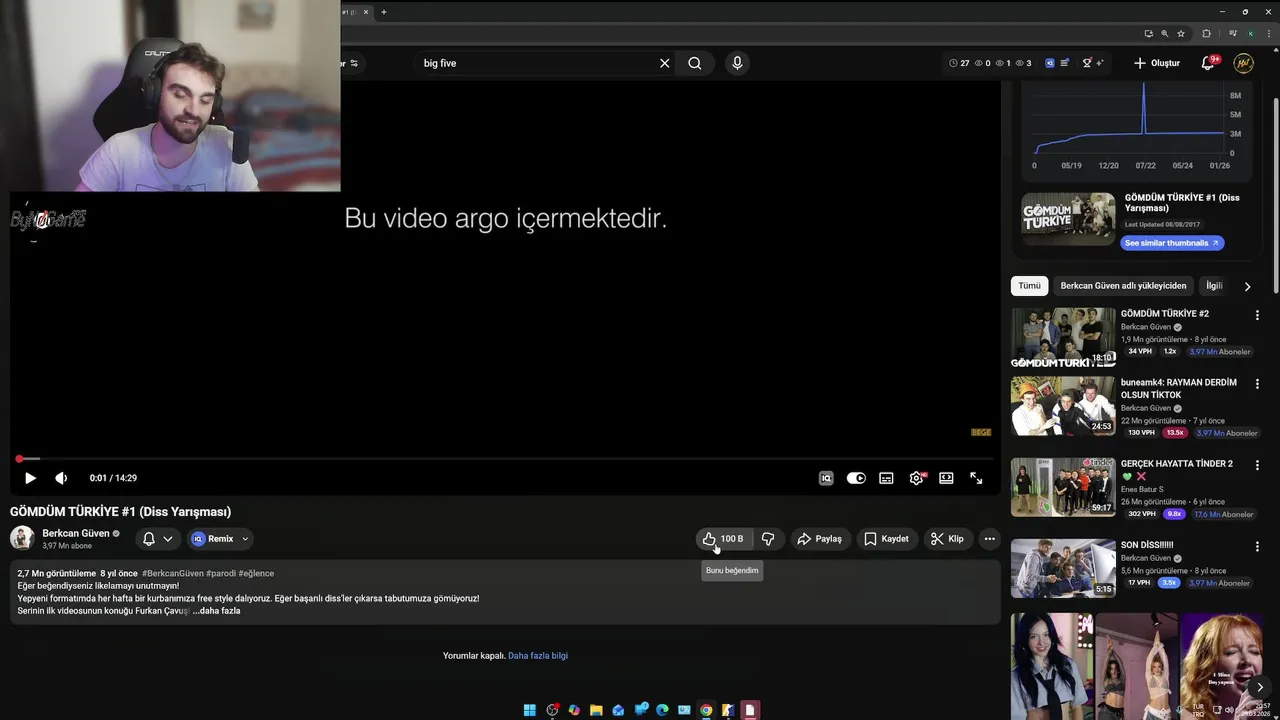Open Berkcan Güven channel avatar
Viewport: 1280px width, 720px height.
22,538
